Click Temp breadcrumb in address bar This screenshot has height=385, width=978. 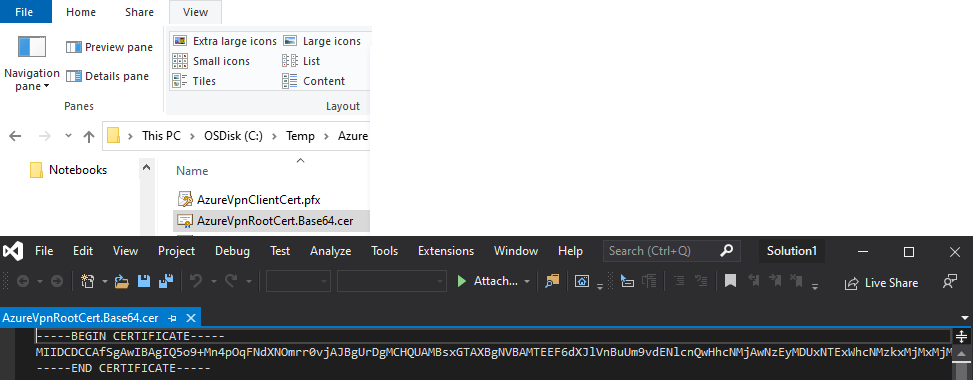(300, 136)
